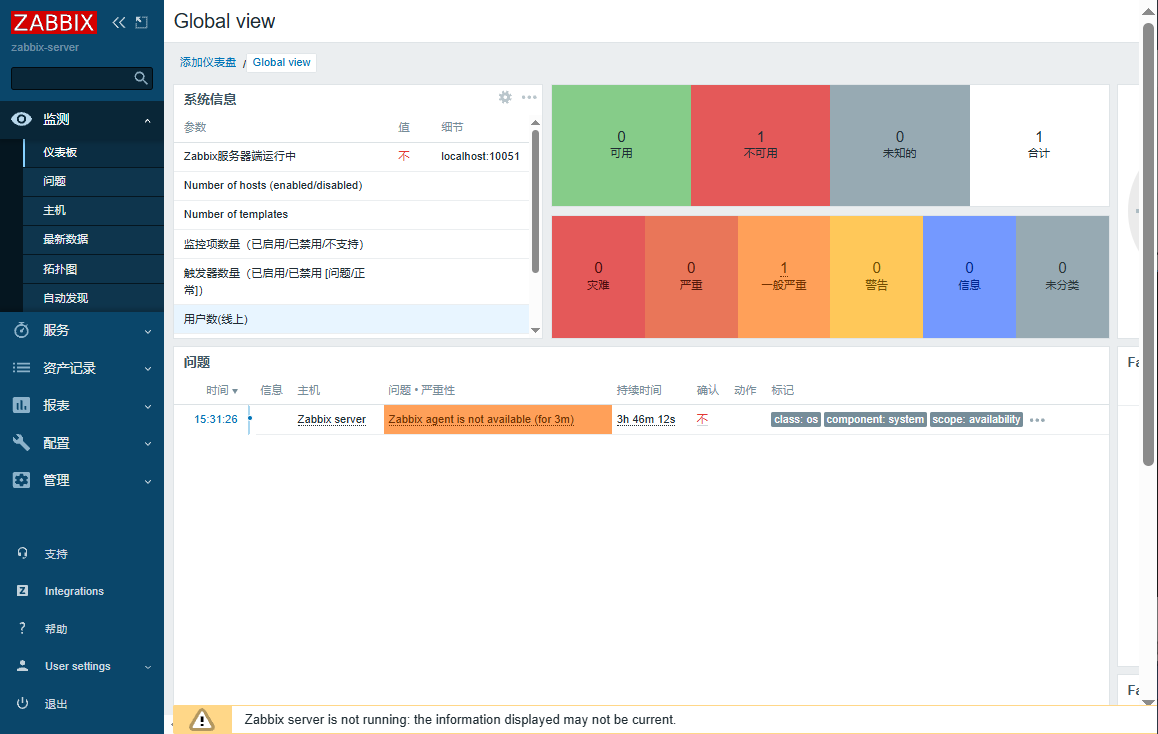Click the stopwatch icon beside 服务
Screen dimensions: 1158x734
point(21,330)
